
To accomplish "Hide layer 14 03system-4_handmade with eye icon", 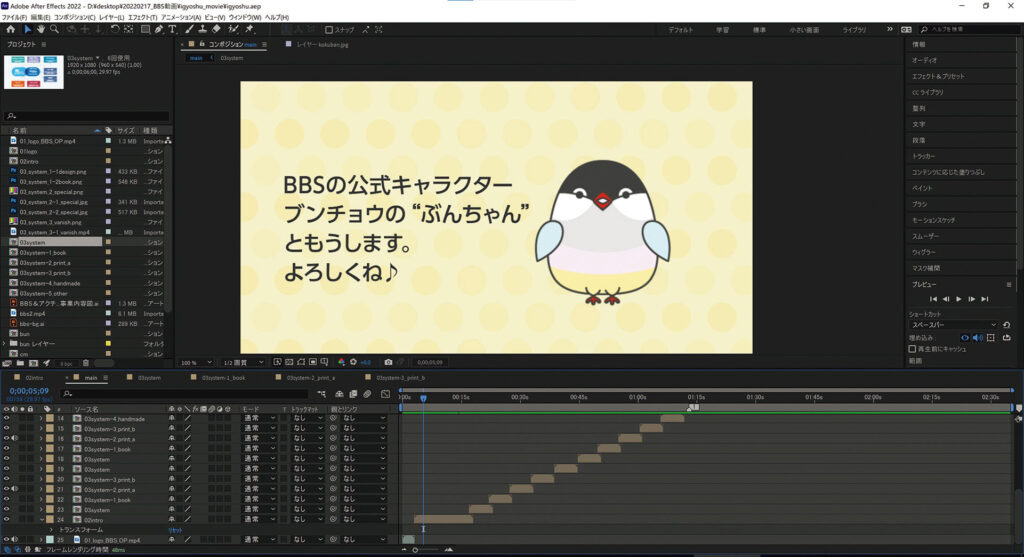I will 6,418.
